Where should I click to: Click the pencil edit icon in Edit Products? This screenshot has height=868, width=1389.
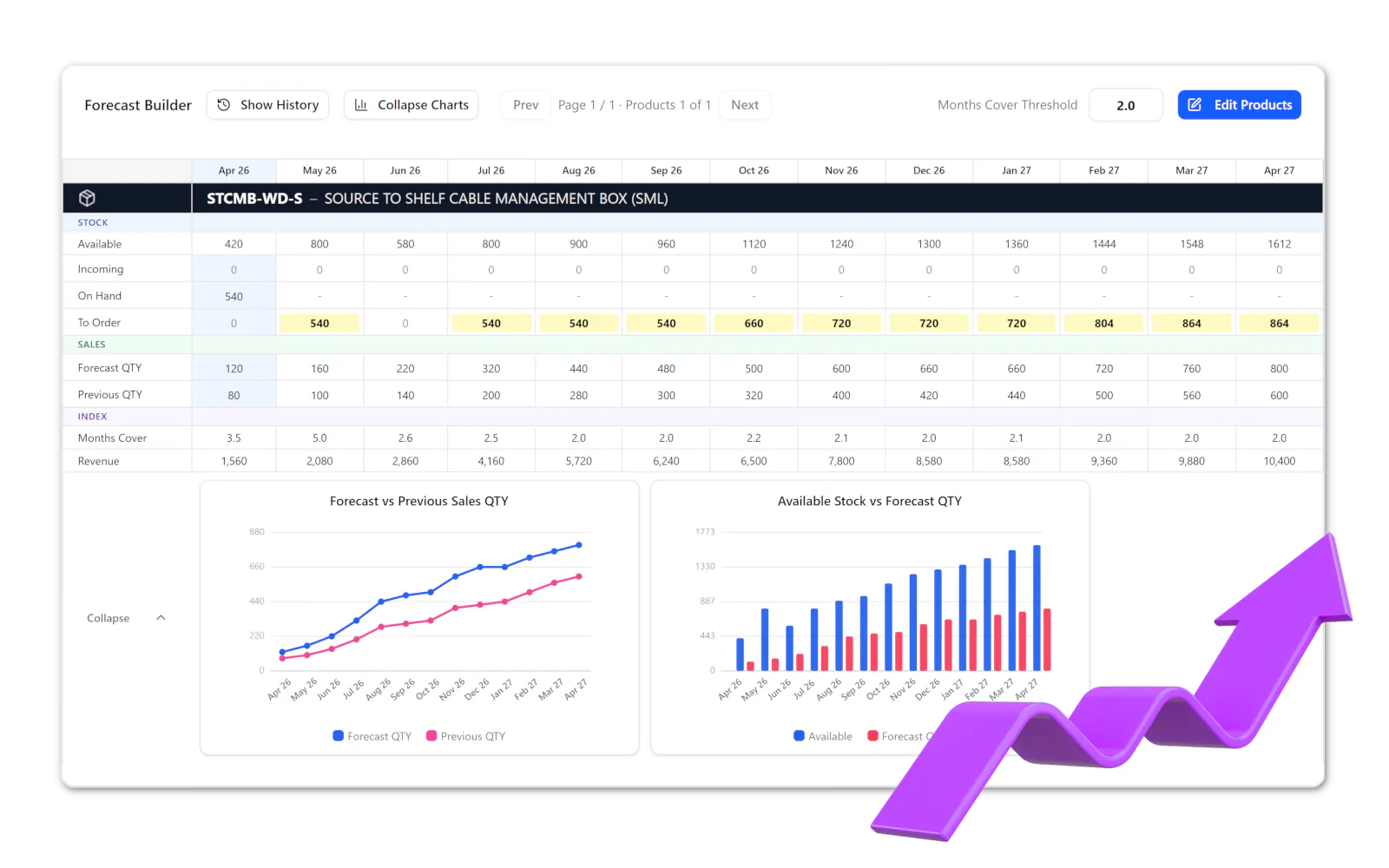(1195, 105)
